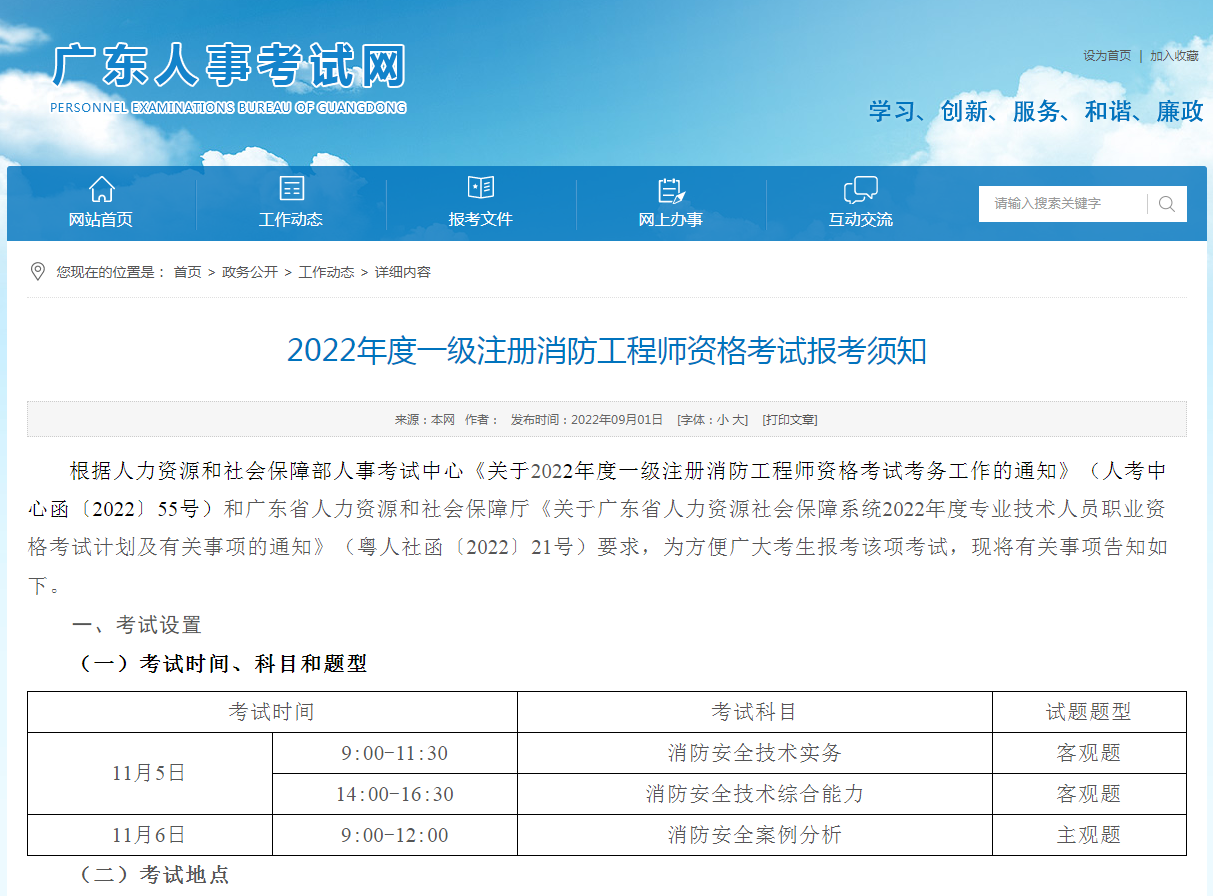Click the location pin icon in breadcrumb
Screen dimensions: 1213x896
(x=38, y=272)
